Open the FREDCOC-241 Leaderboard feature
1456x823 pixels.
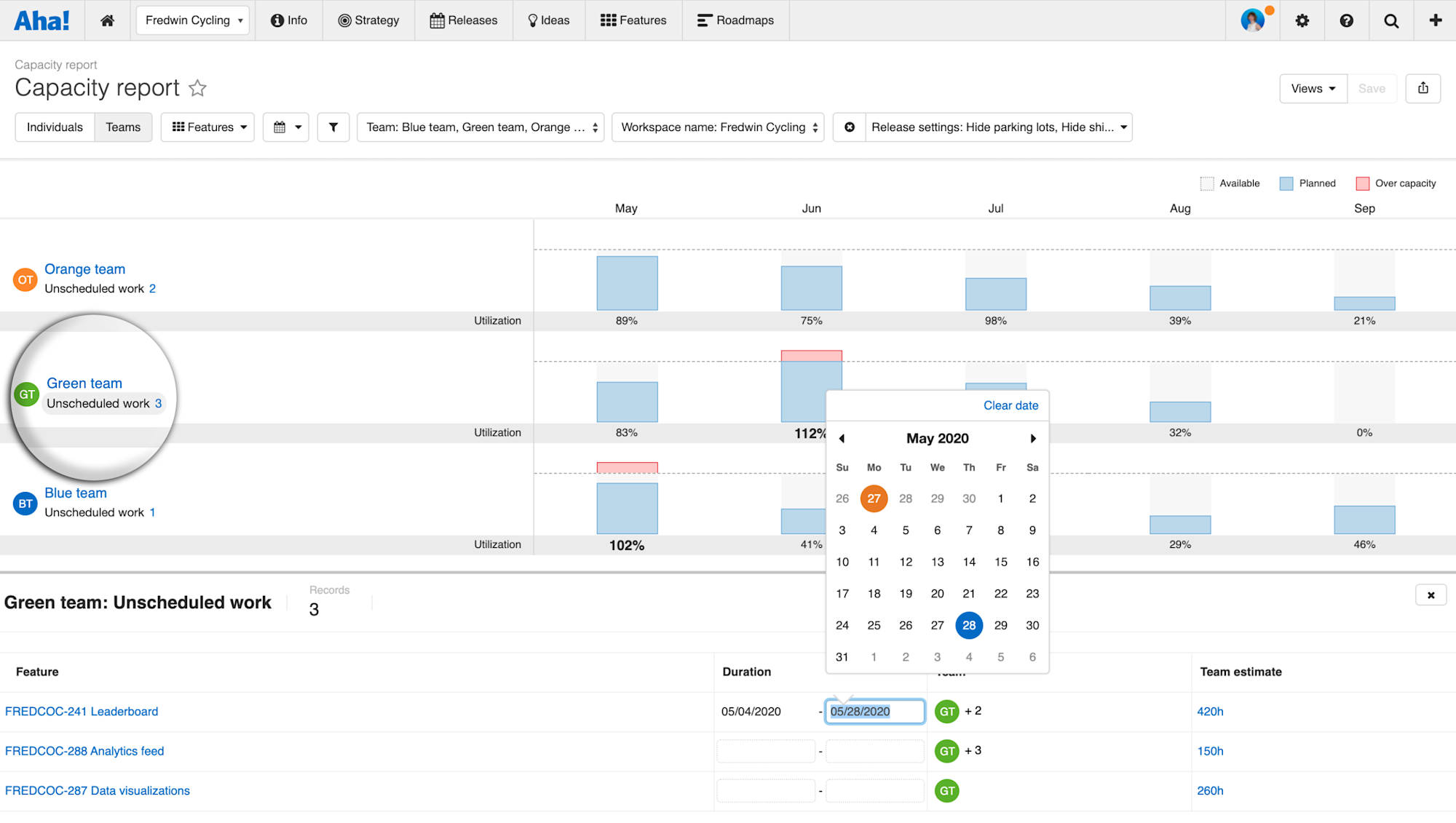click(82, 711)
